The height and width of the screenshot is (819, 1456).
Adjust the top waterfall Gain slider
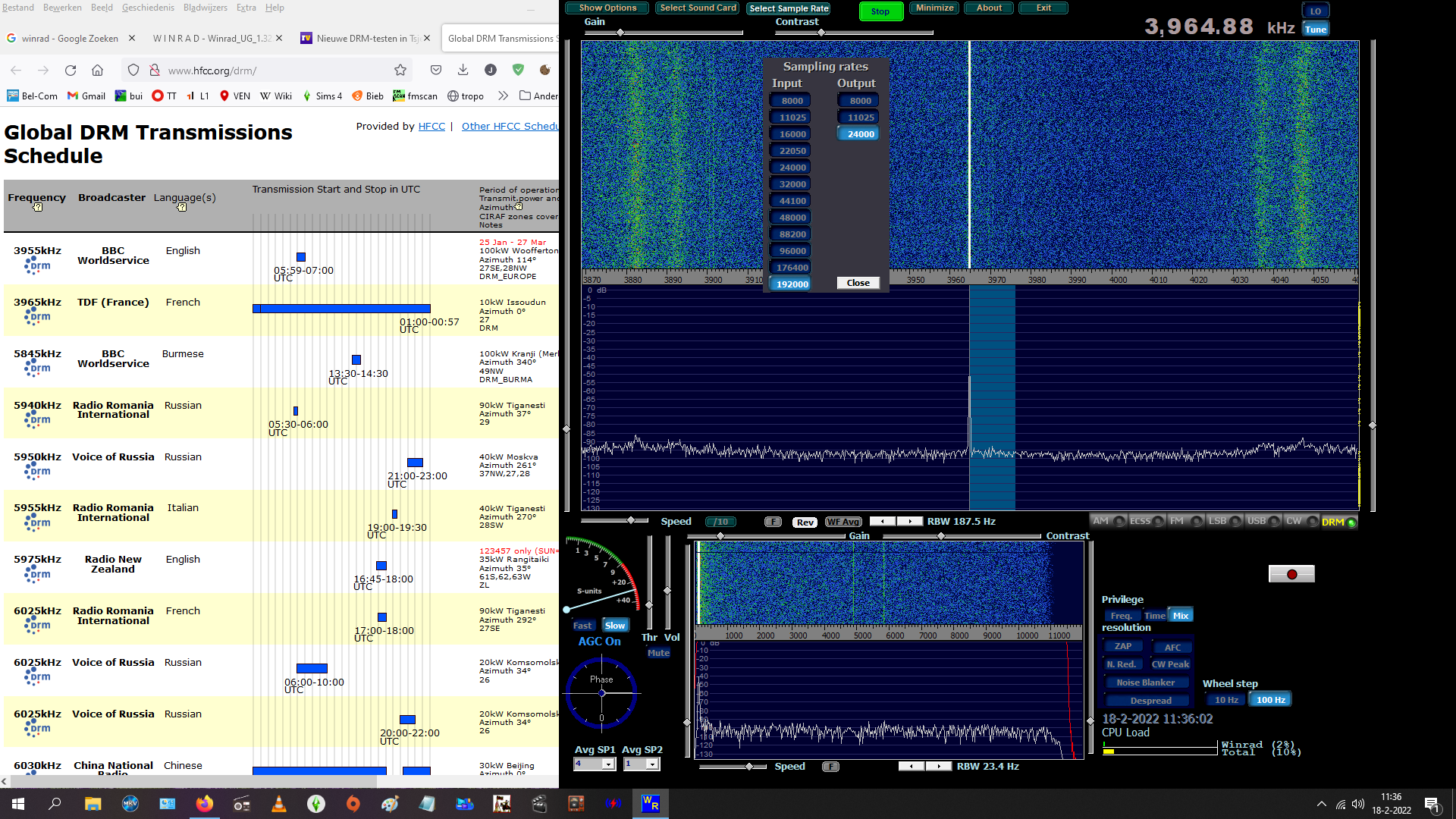click(x=620, y=33)
